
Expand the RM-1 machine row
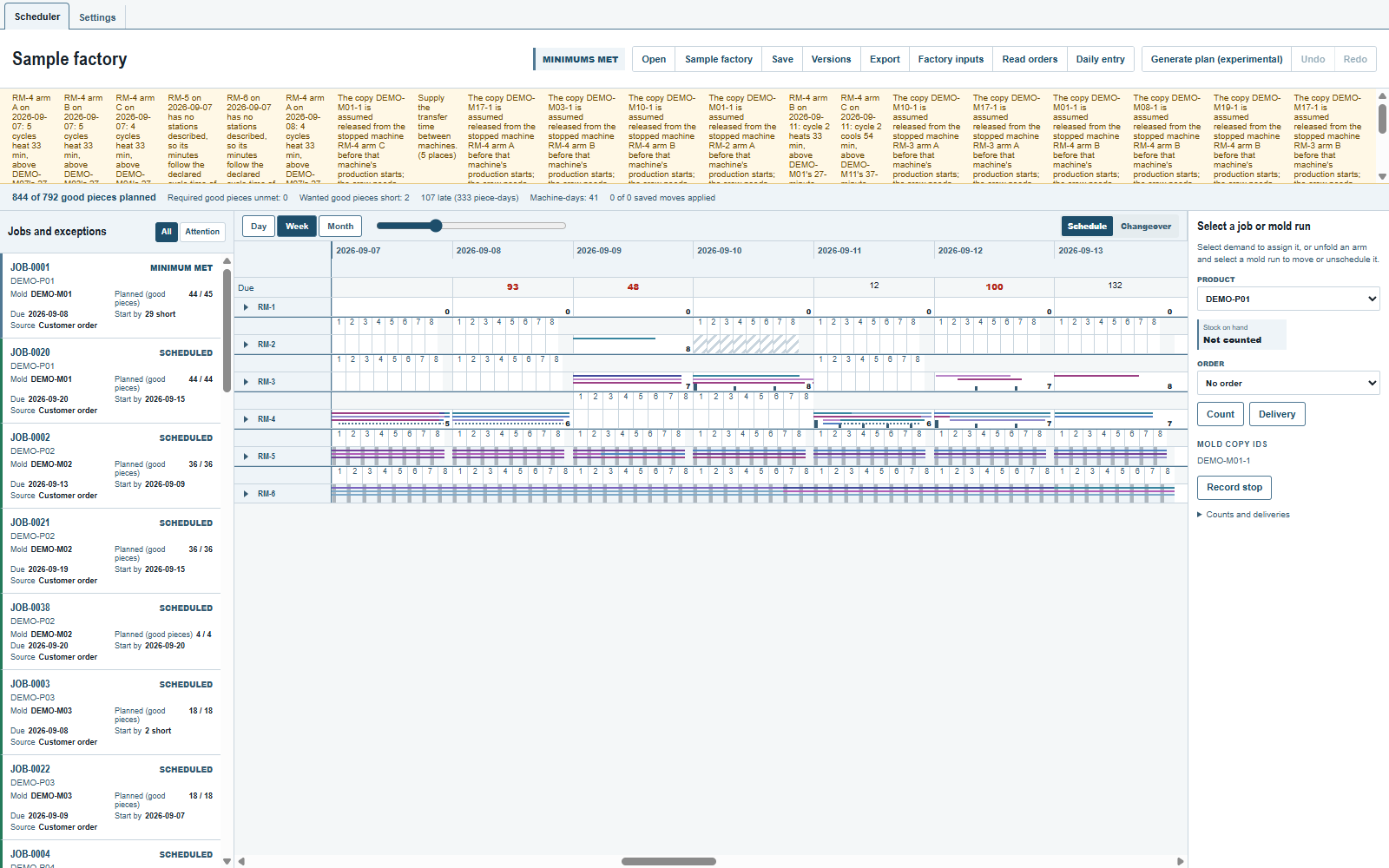[247, 307]
